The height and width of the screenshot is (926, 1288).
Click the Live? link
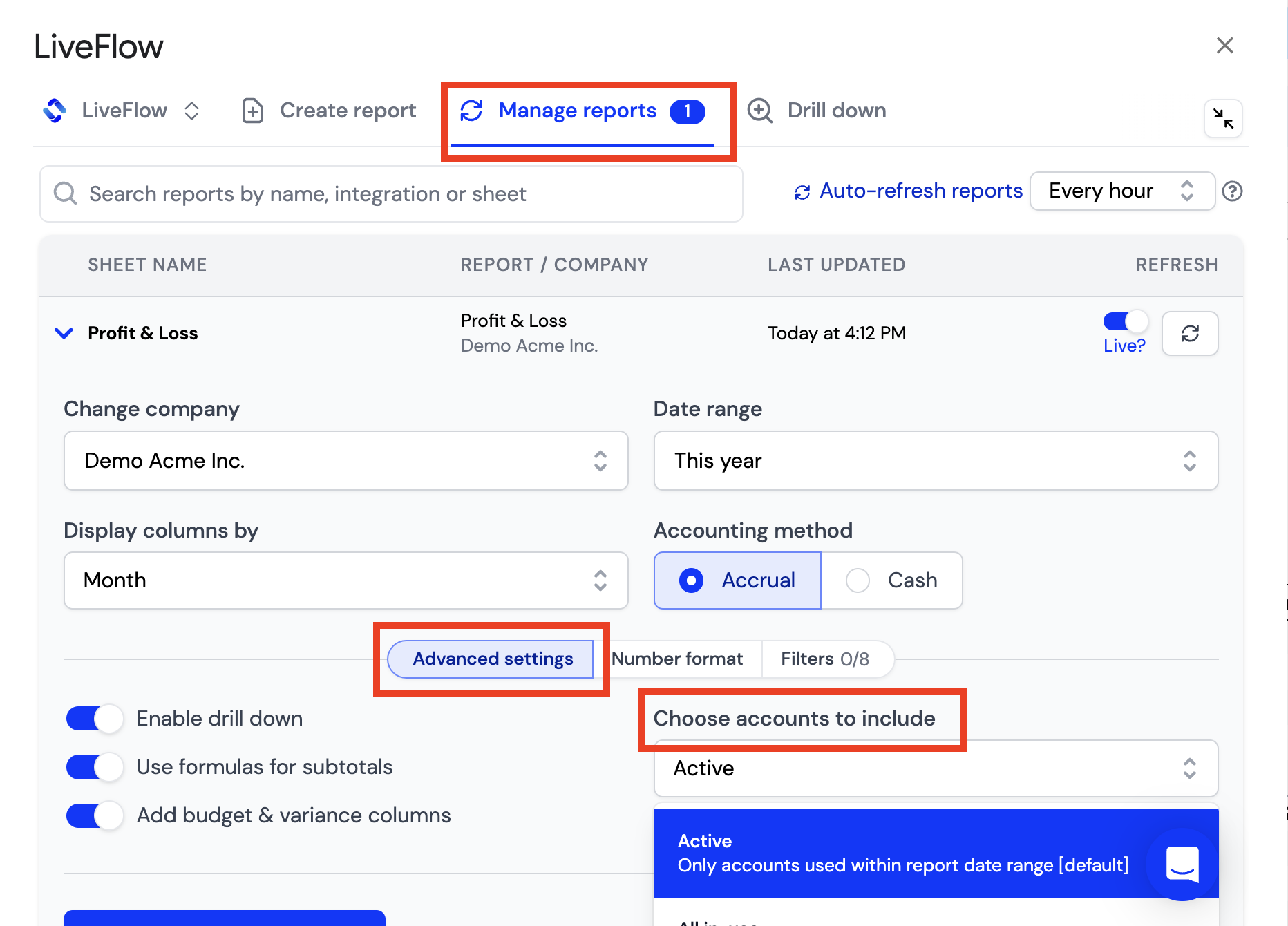1124,346
